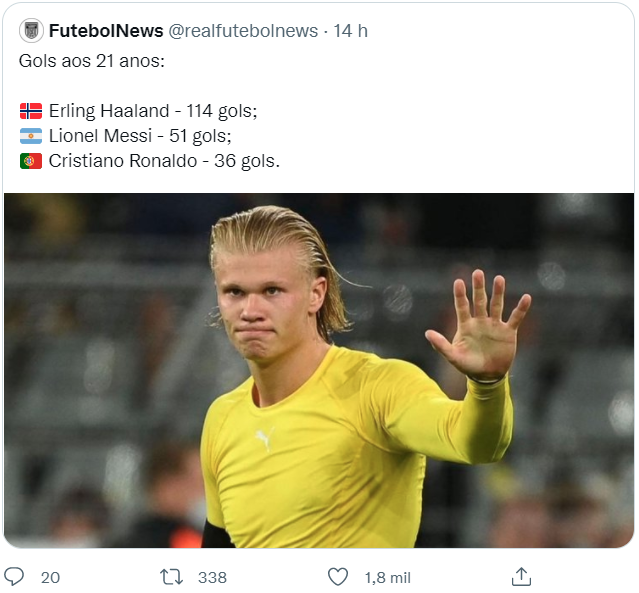Click the Argentina flag emoji
The width and height of the screenshot is (639, 593).
[x=31, y=136]
